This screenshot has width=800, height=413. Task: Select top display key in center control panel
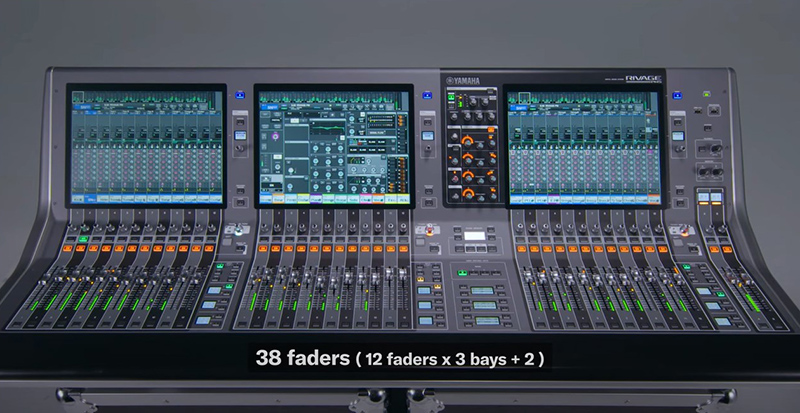click(x=482, y=290)
